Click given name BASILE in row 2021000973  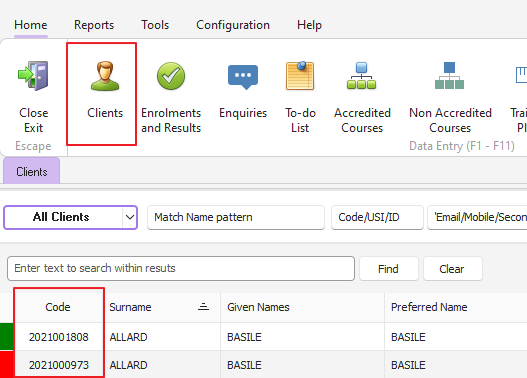click(244, 365)
